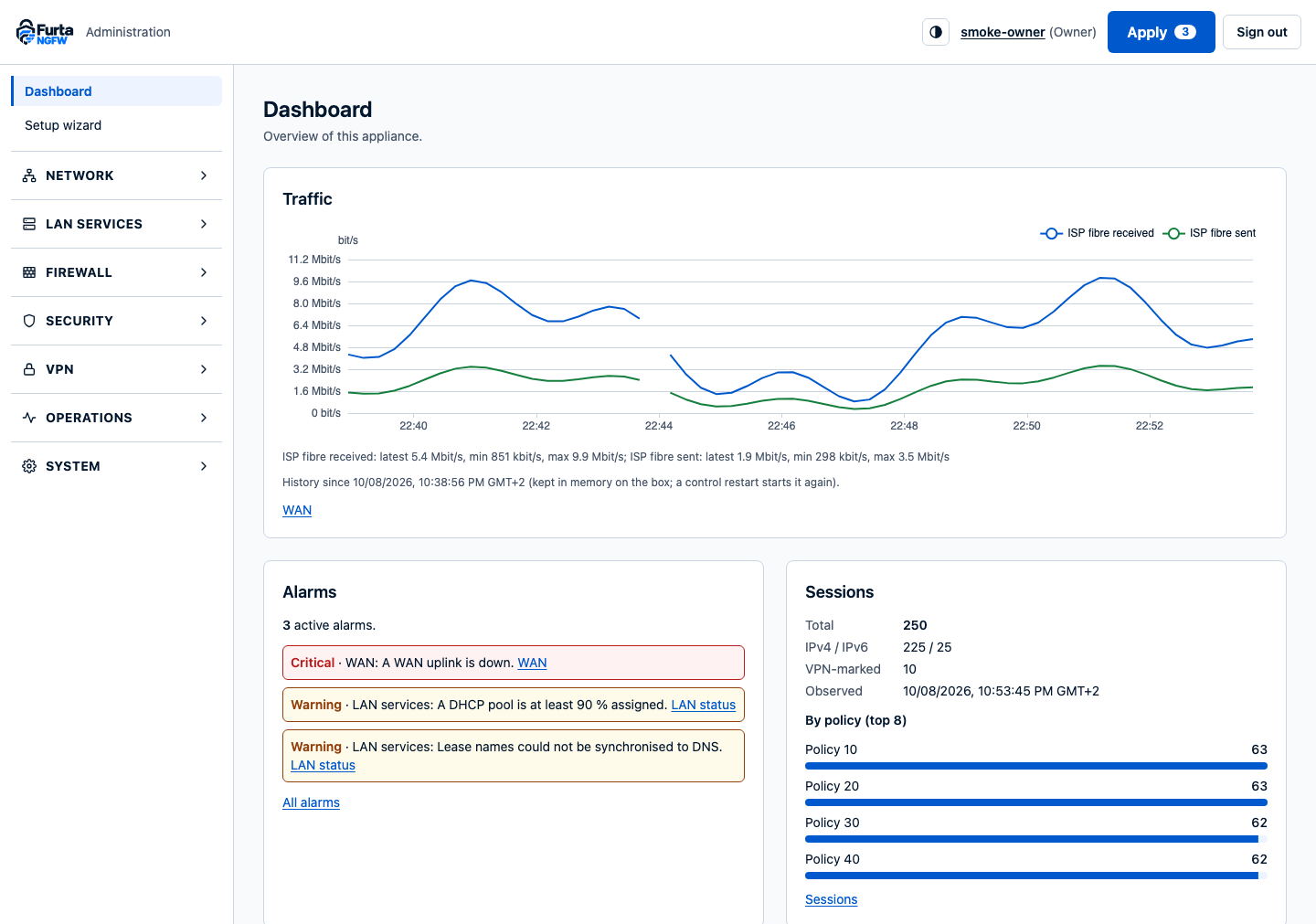Select the OPERATIONS menu label
The image size is (1316, 924).
tap(89, 418)
